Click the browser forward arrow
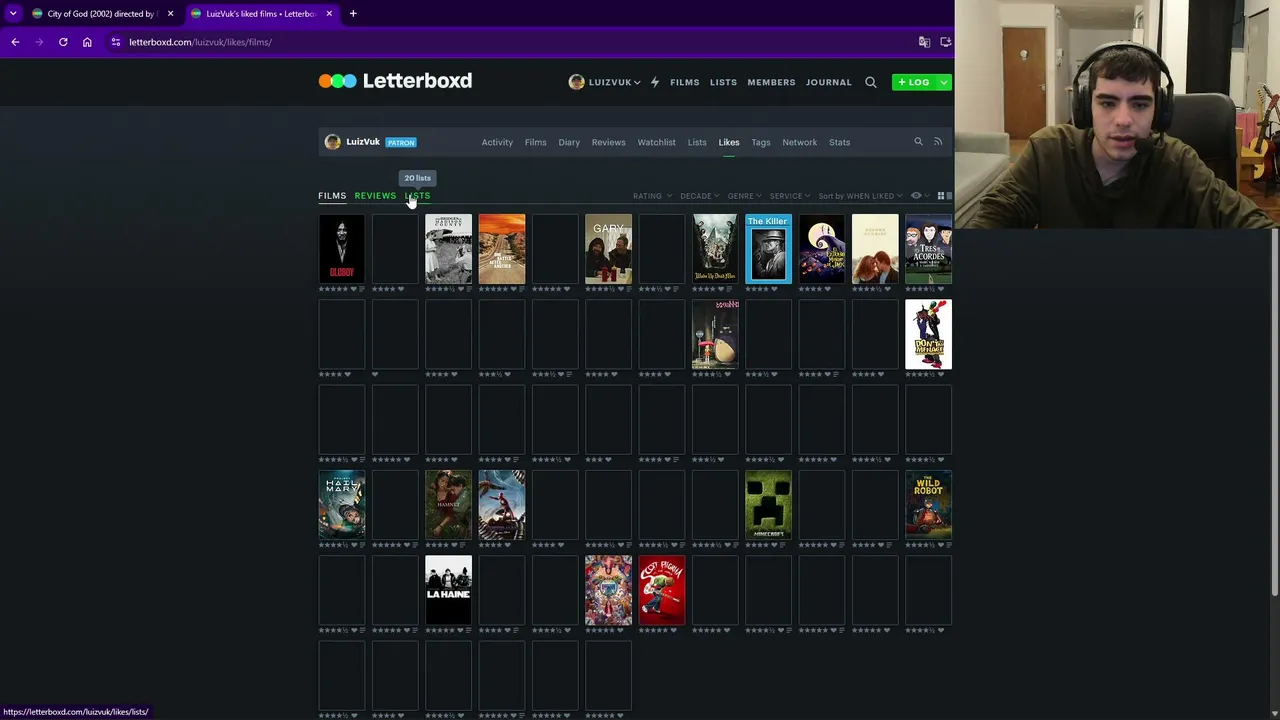Image resolution: width=1280 pixels, height=720 pixels. pyautogui.click(x=39, y=42)
